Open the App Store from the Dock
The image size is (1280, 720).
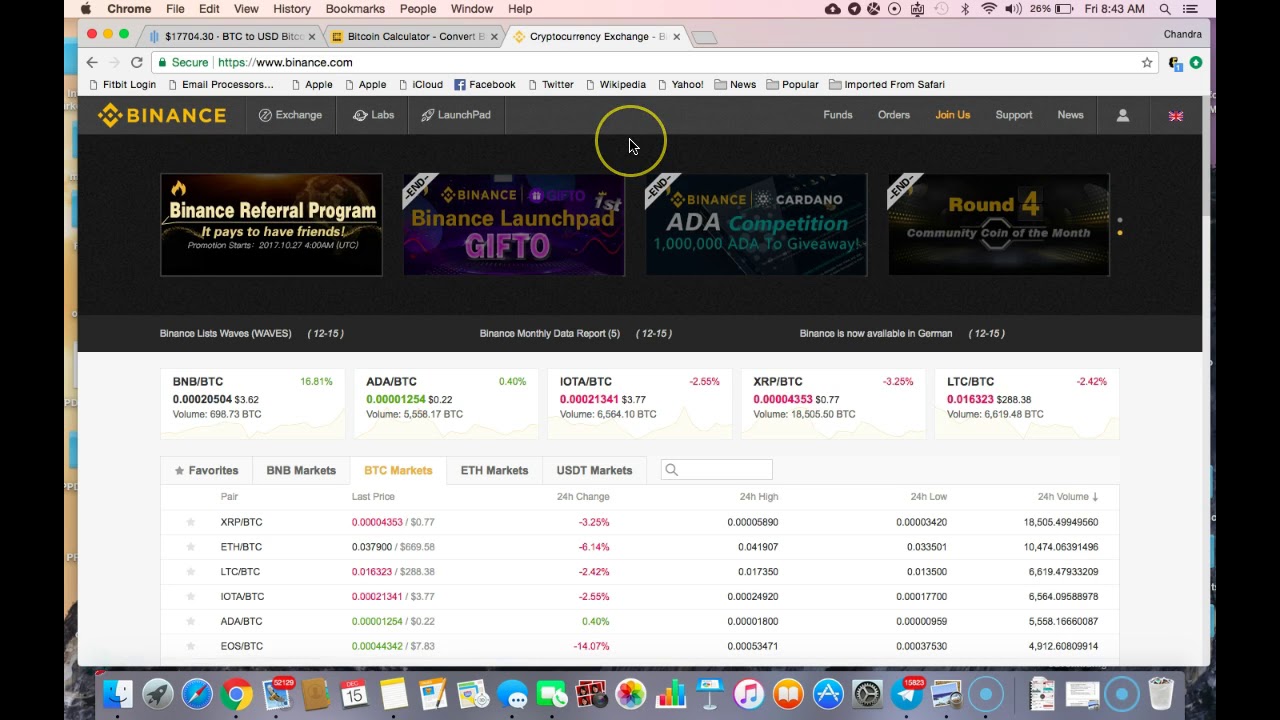(828, 693)
